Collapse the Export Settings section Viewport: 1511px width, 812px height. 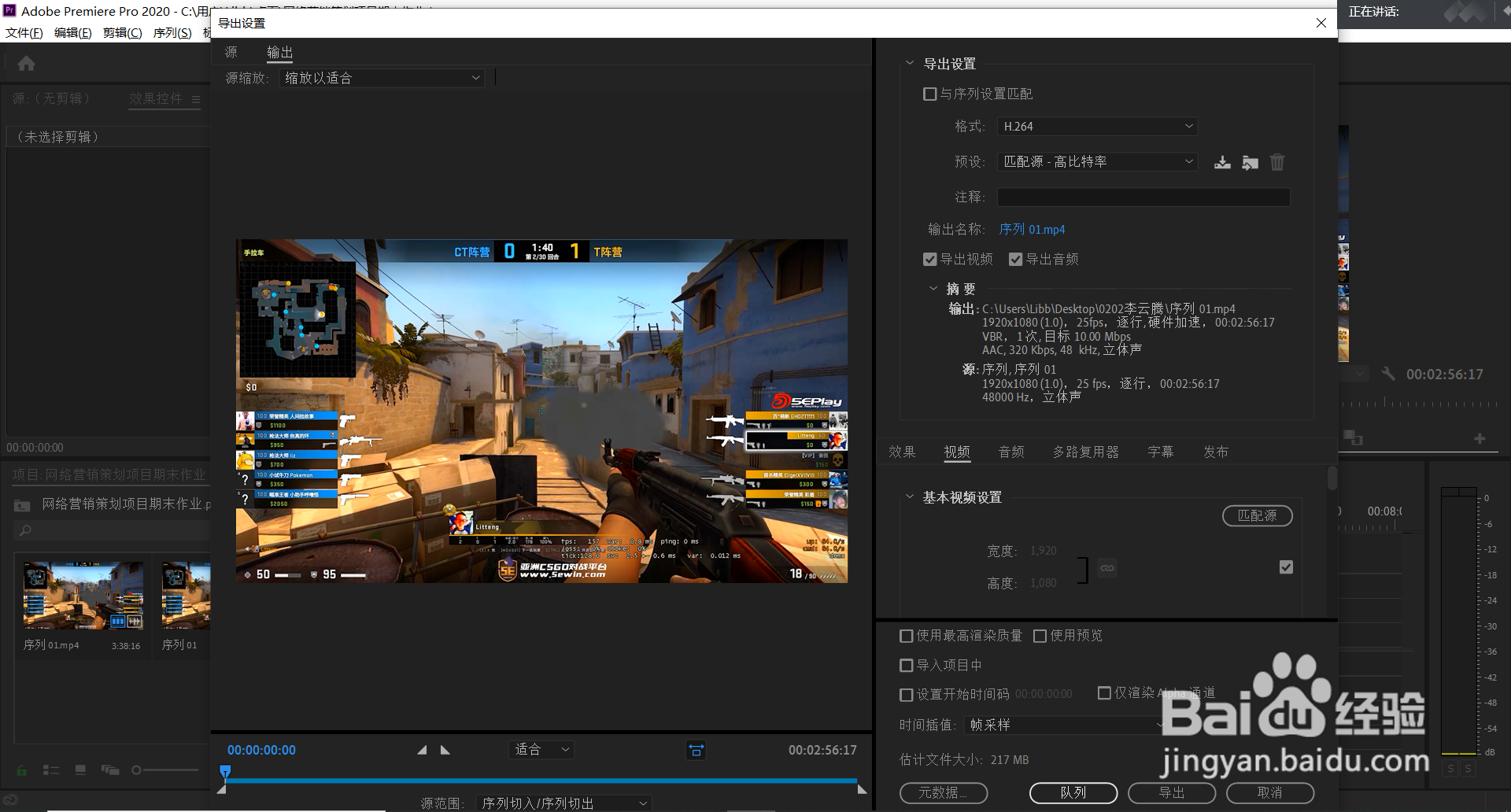[x=910, y=63]
